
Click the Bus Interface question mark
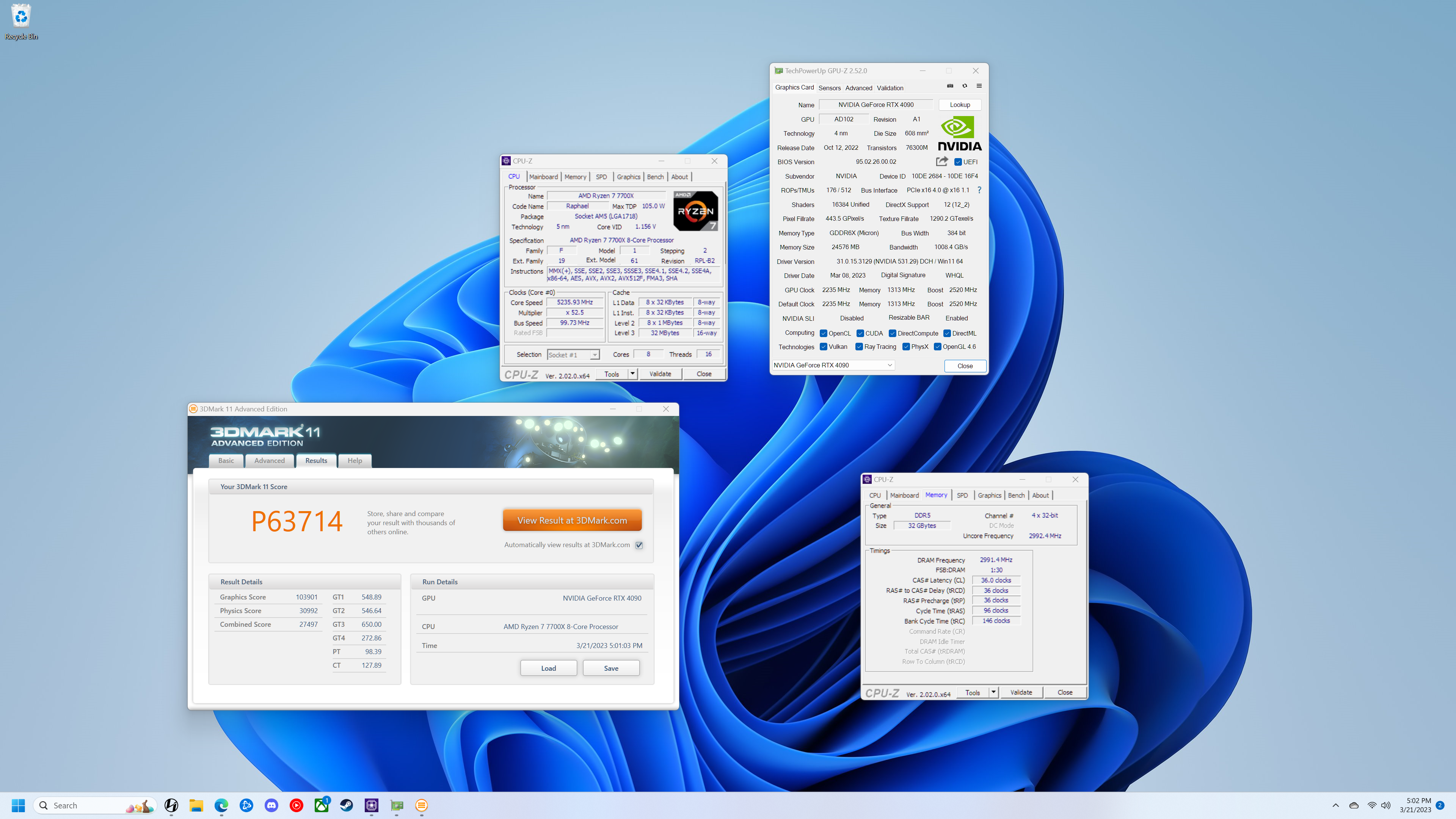(979, 190)
